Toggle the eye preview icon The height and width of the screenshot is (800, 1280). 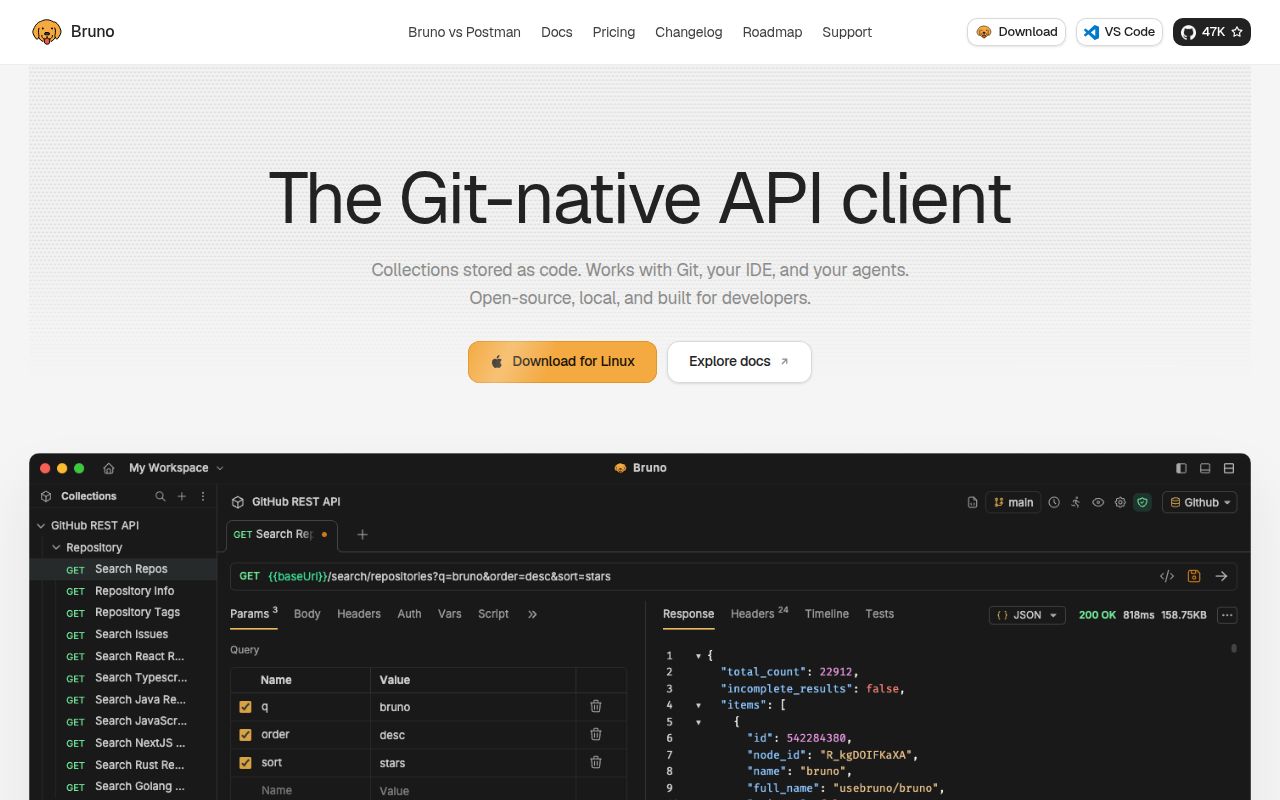point(1098,502)
